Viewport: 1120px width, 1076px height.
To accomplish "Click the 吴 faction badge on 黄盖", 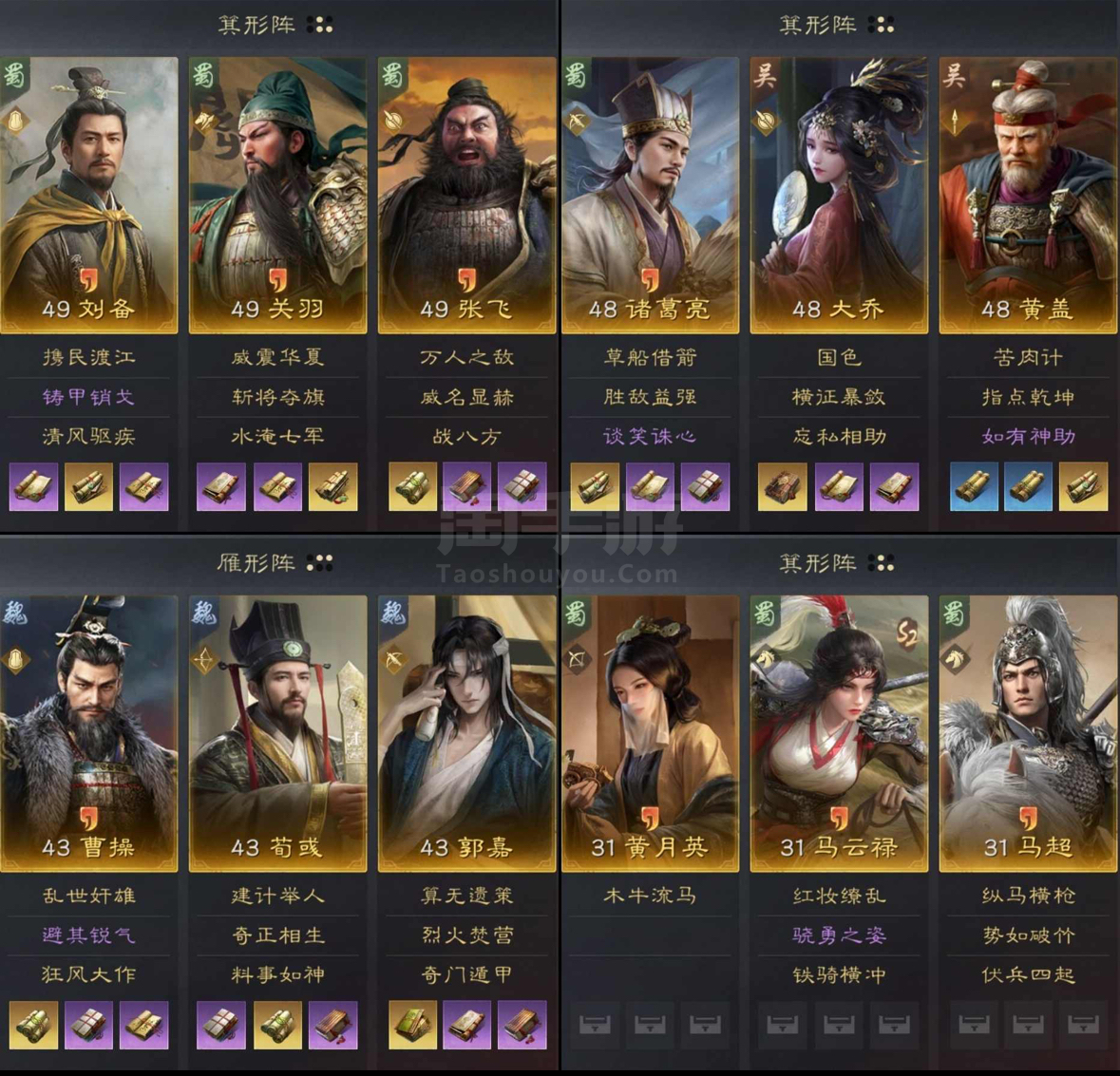I will (955, 74).
